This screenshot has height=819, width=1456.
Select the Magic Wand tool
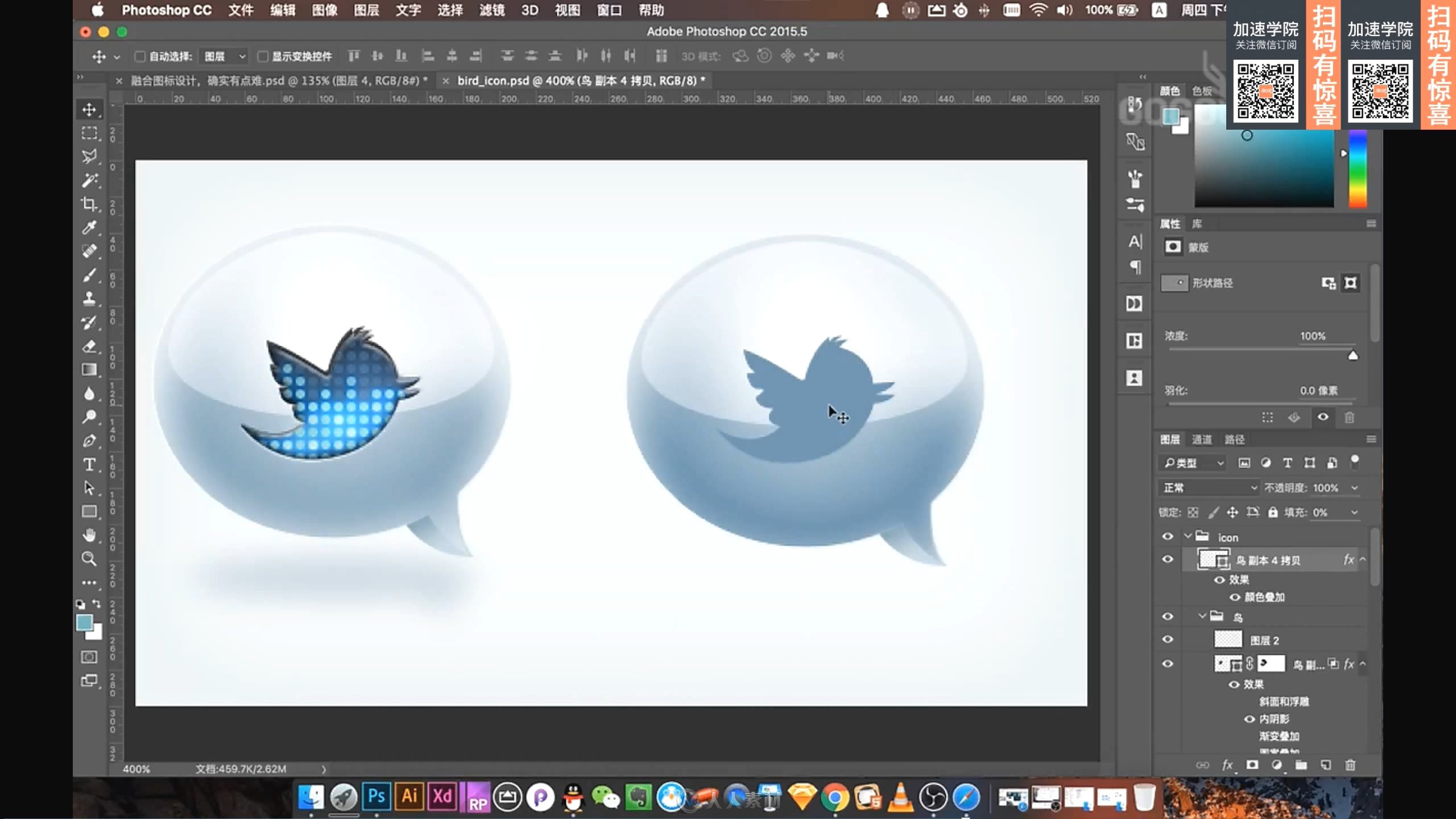[x=89, y=180]
